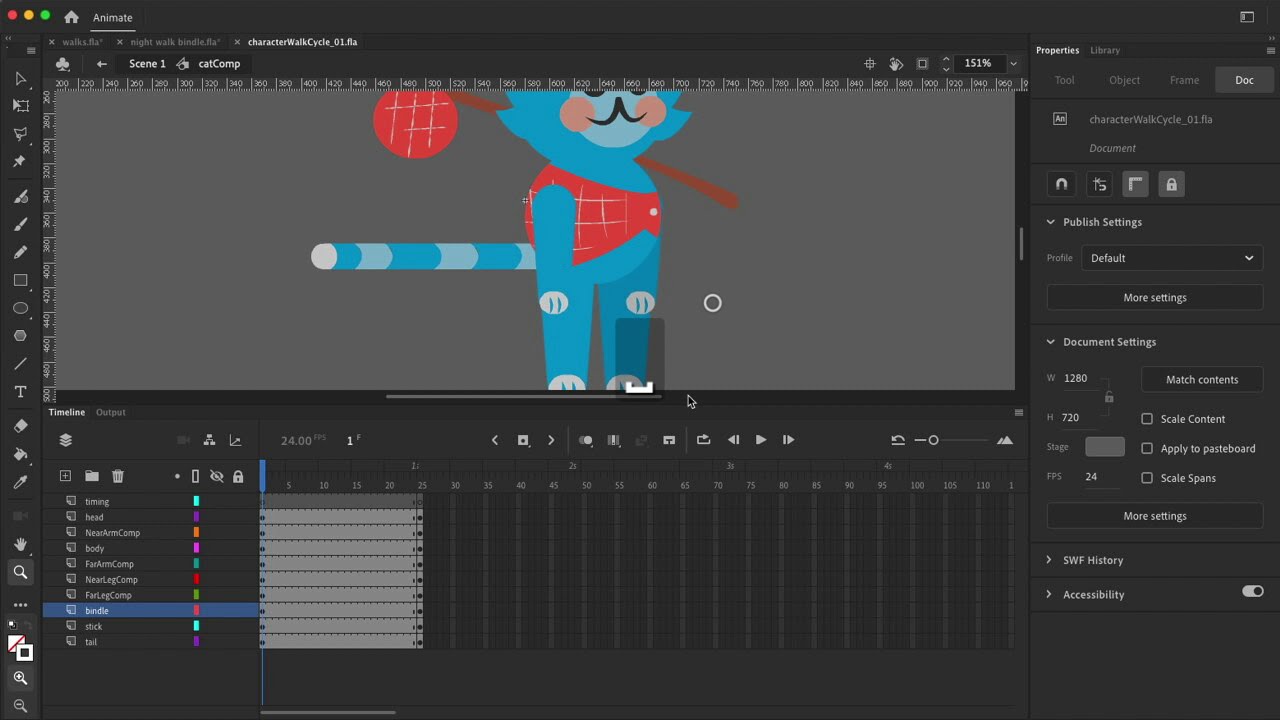Select the Text tool

[20, 392]
